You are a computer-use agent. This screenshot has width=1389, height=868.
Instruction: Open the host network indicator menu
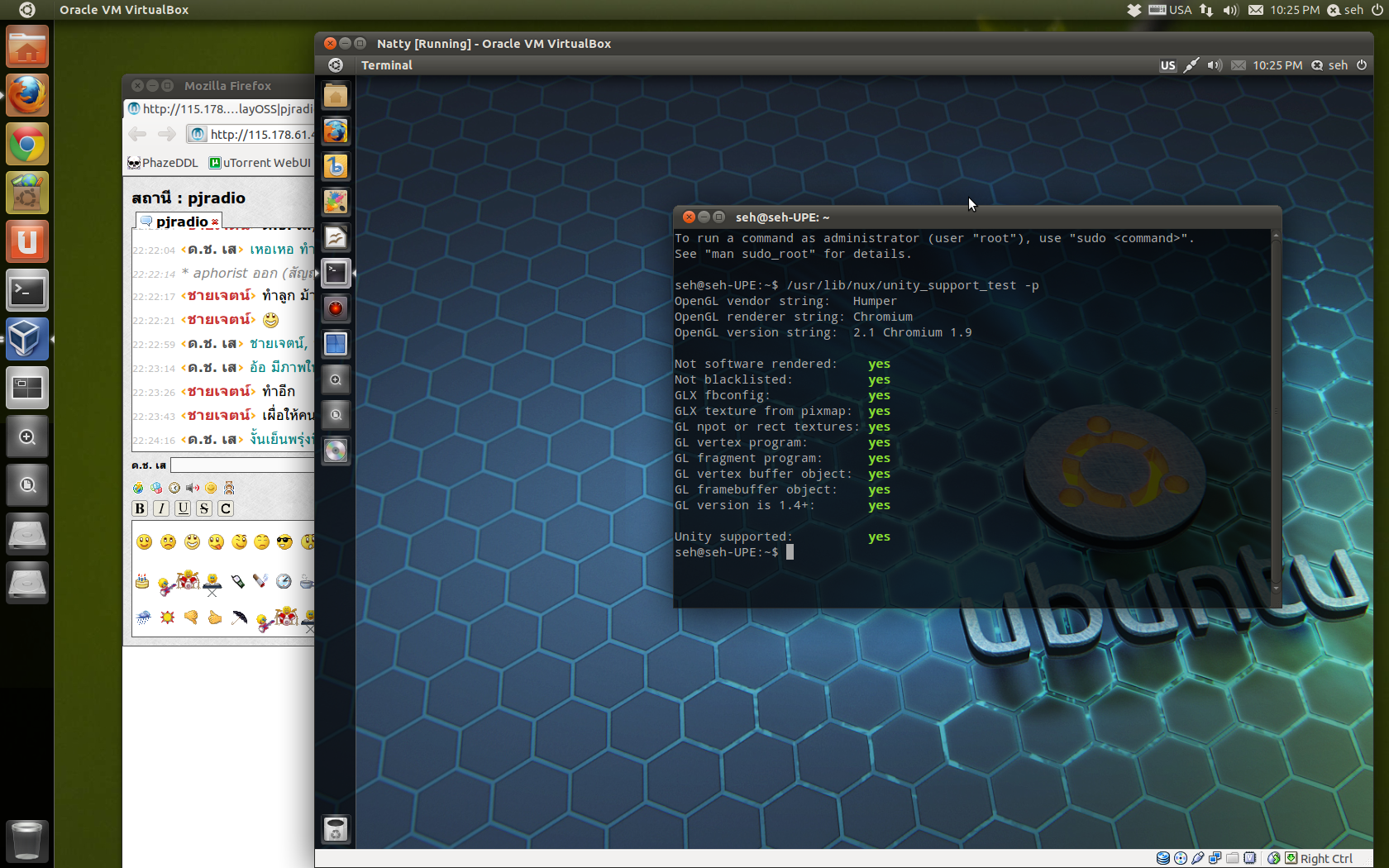[x=1206, y=10]
